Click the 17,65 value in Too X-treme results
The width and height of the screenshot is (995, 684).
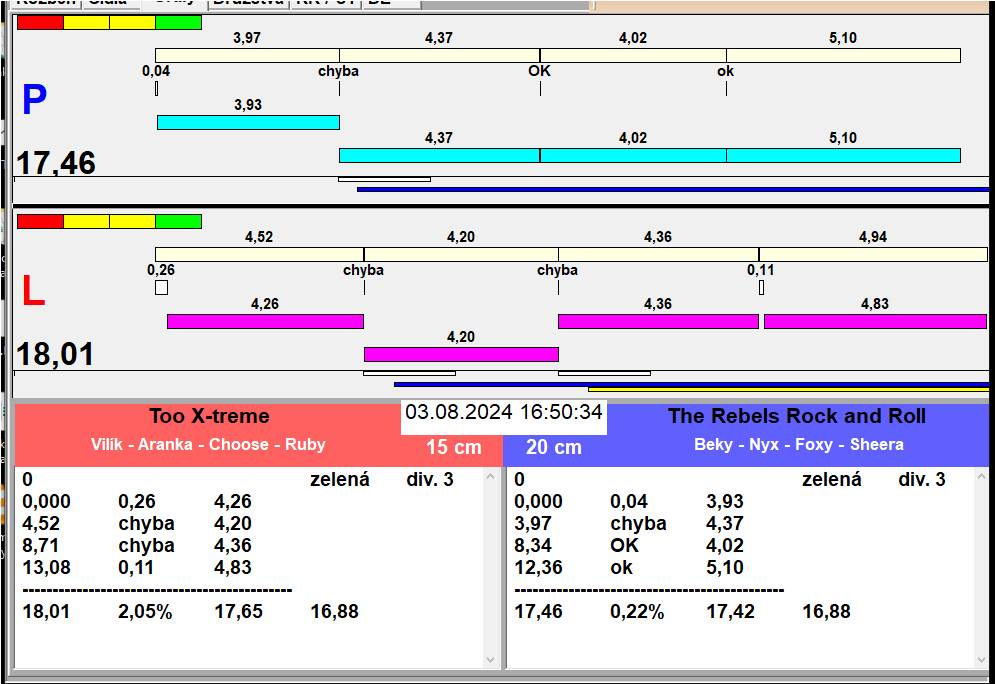point(238,612)
